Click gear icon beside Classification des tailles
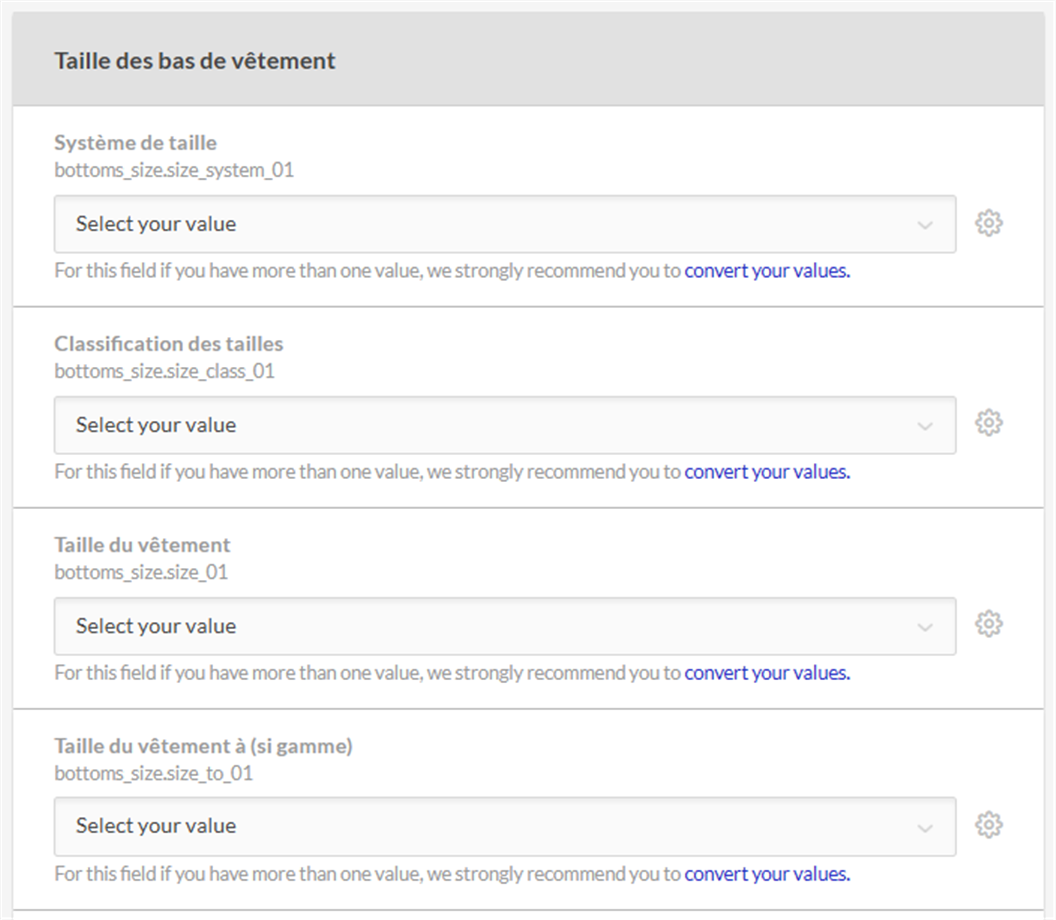Screen dimensions: 1056x920 (x=988, y=423)
